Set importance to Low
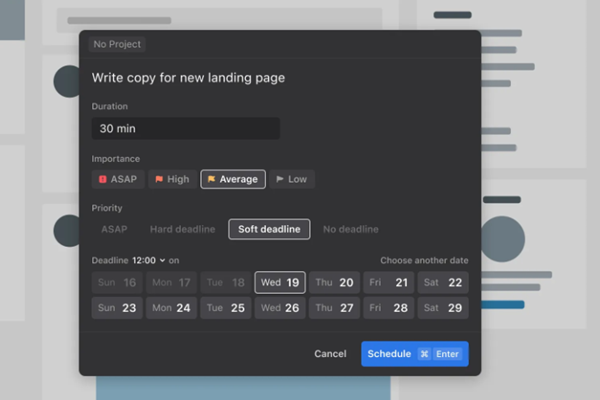The height and width of the screenshot is (400, 600). pyautogui.click(x=292, y=179)
